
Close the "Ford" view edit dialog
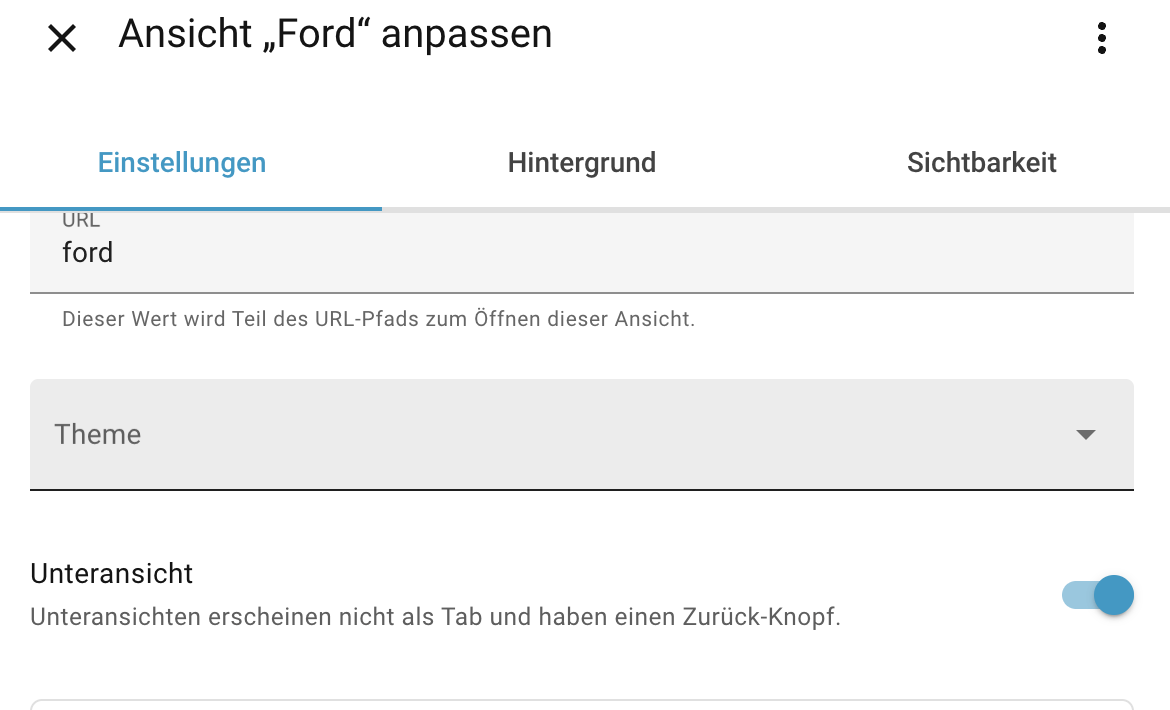pyautogui.click(x=62, y=39)
